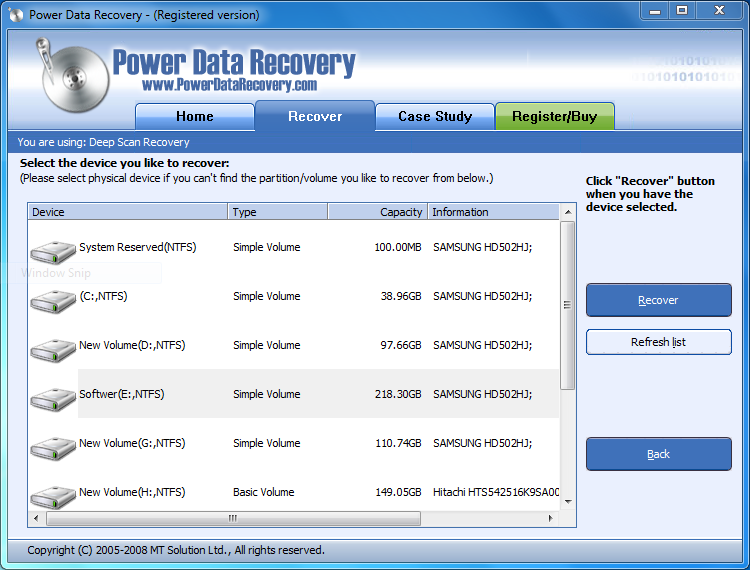The height and width of the screenshot is (570, 750).
Task: Click the title bar application icon
Action: tap(16, 15)
